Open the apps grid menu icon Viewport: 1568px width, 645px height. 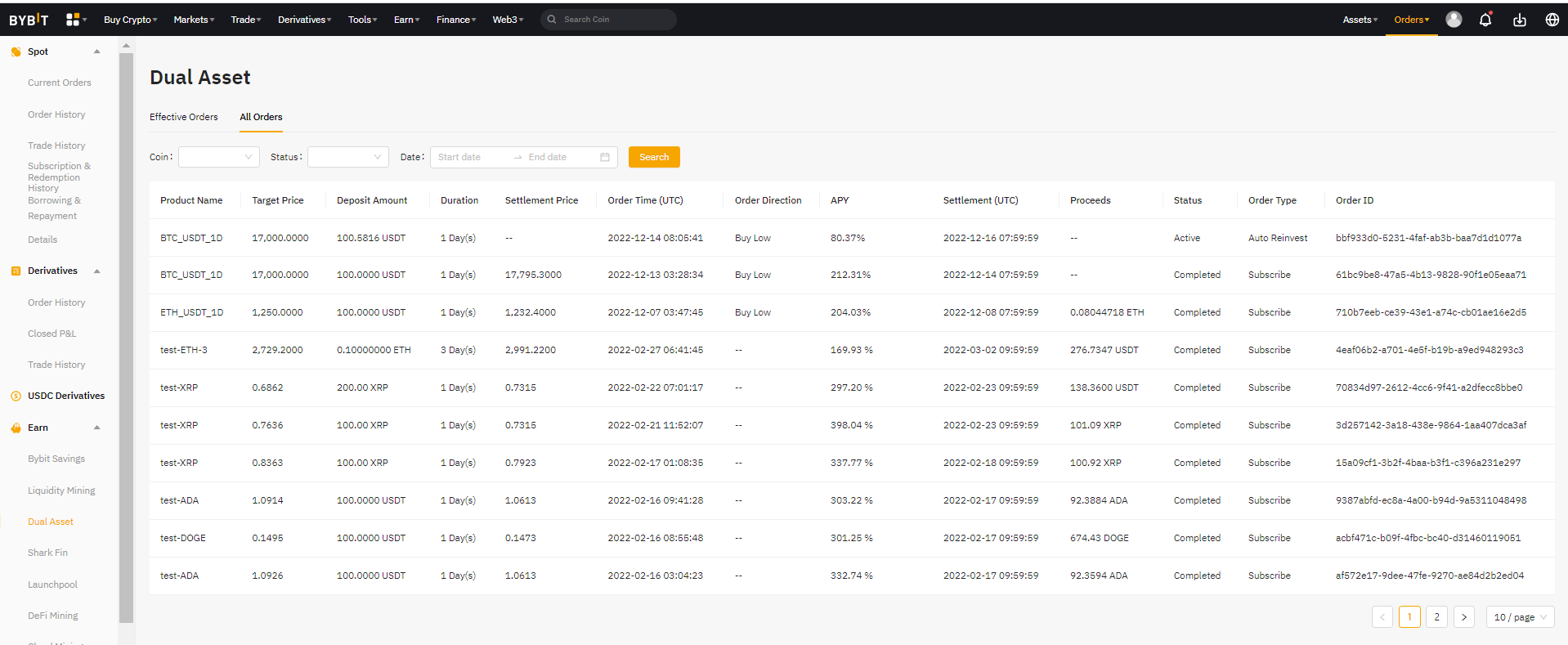74,20
